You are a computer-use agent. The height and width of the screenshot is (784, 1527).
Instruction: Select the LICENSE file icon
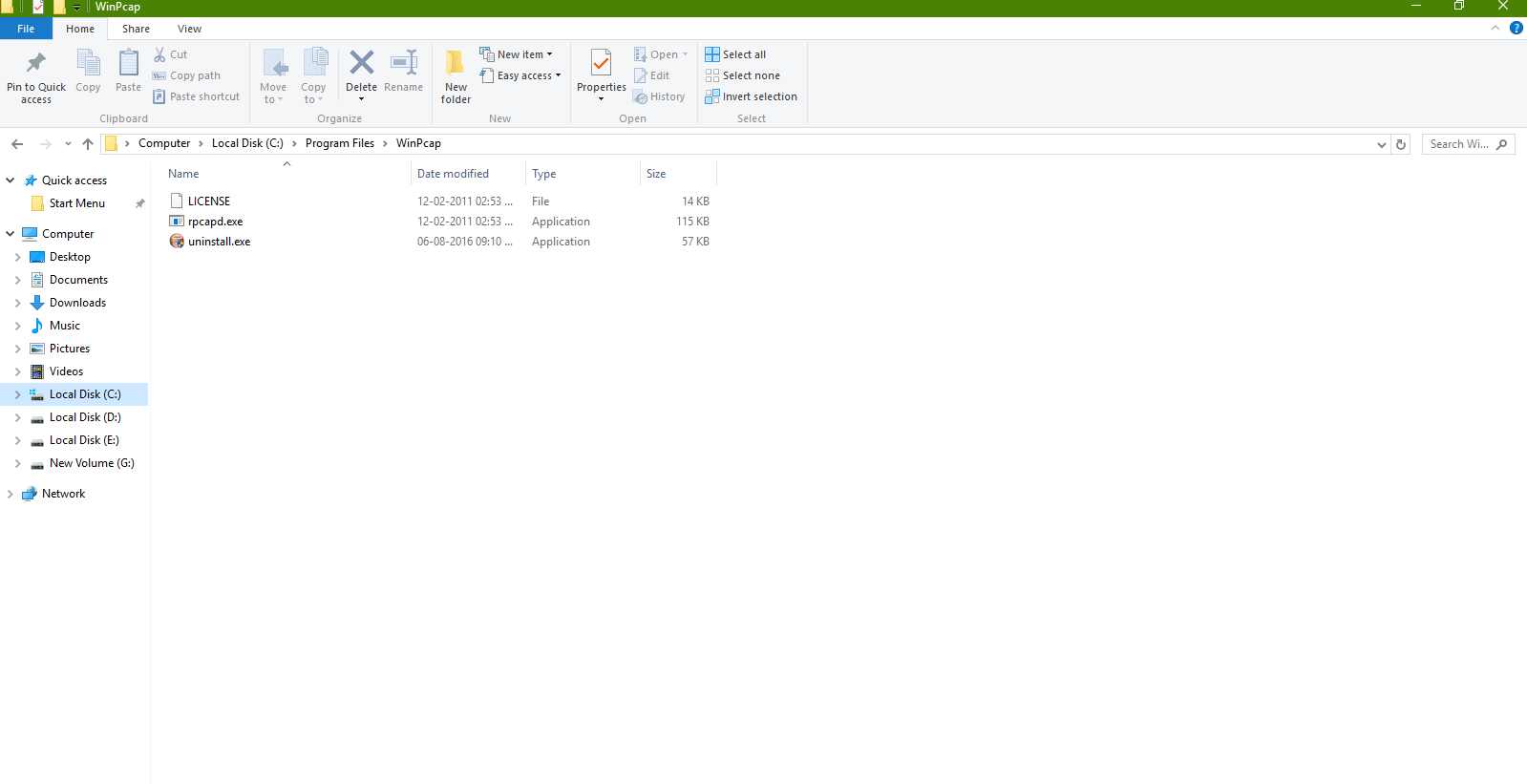pyautogui.click(x=177, y=201)
